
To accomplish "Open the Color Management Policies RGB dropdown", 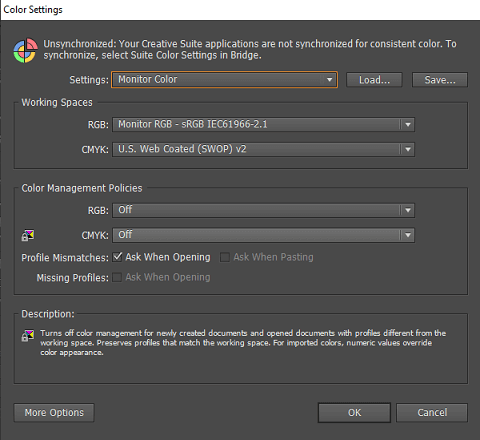I will pos(263,210).
